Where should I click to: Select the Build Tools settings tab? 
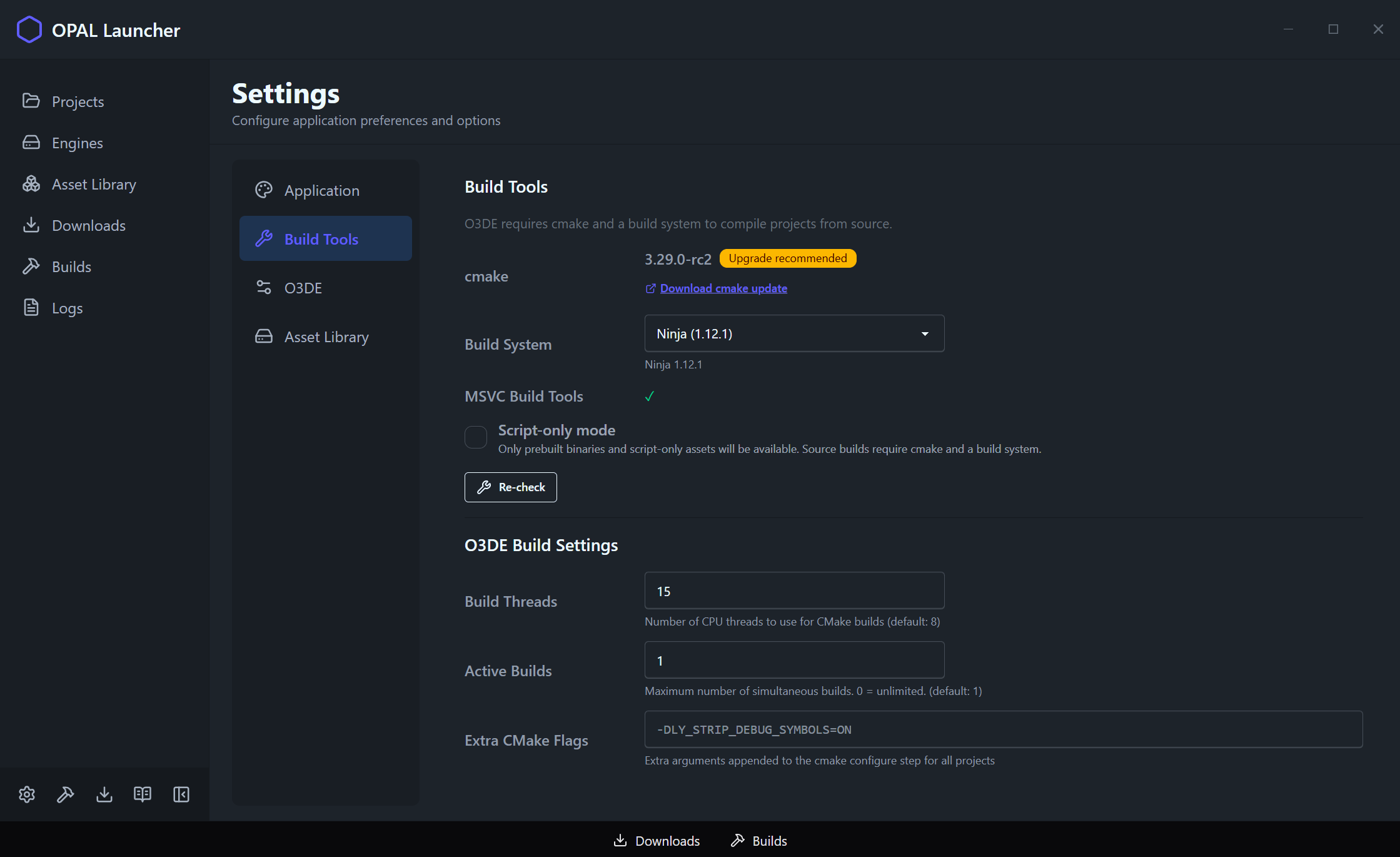point(325,239)
